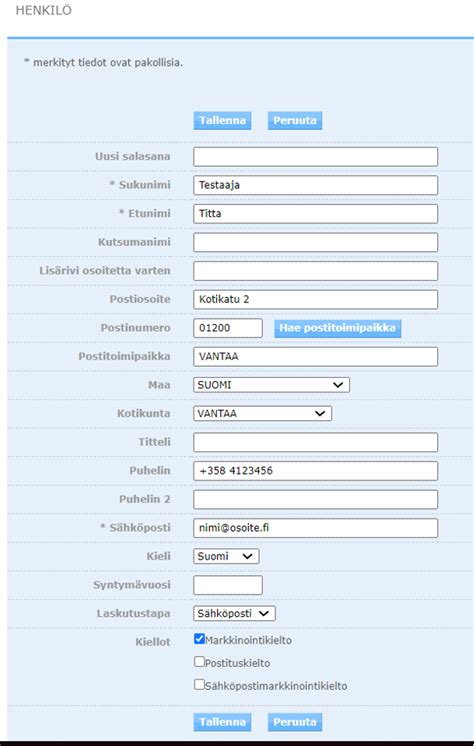Click the Syntymävuosi birth year field
474x746 pixels.
click(x=227, y=585)
